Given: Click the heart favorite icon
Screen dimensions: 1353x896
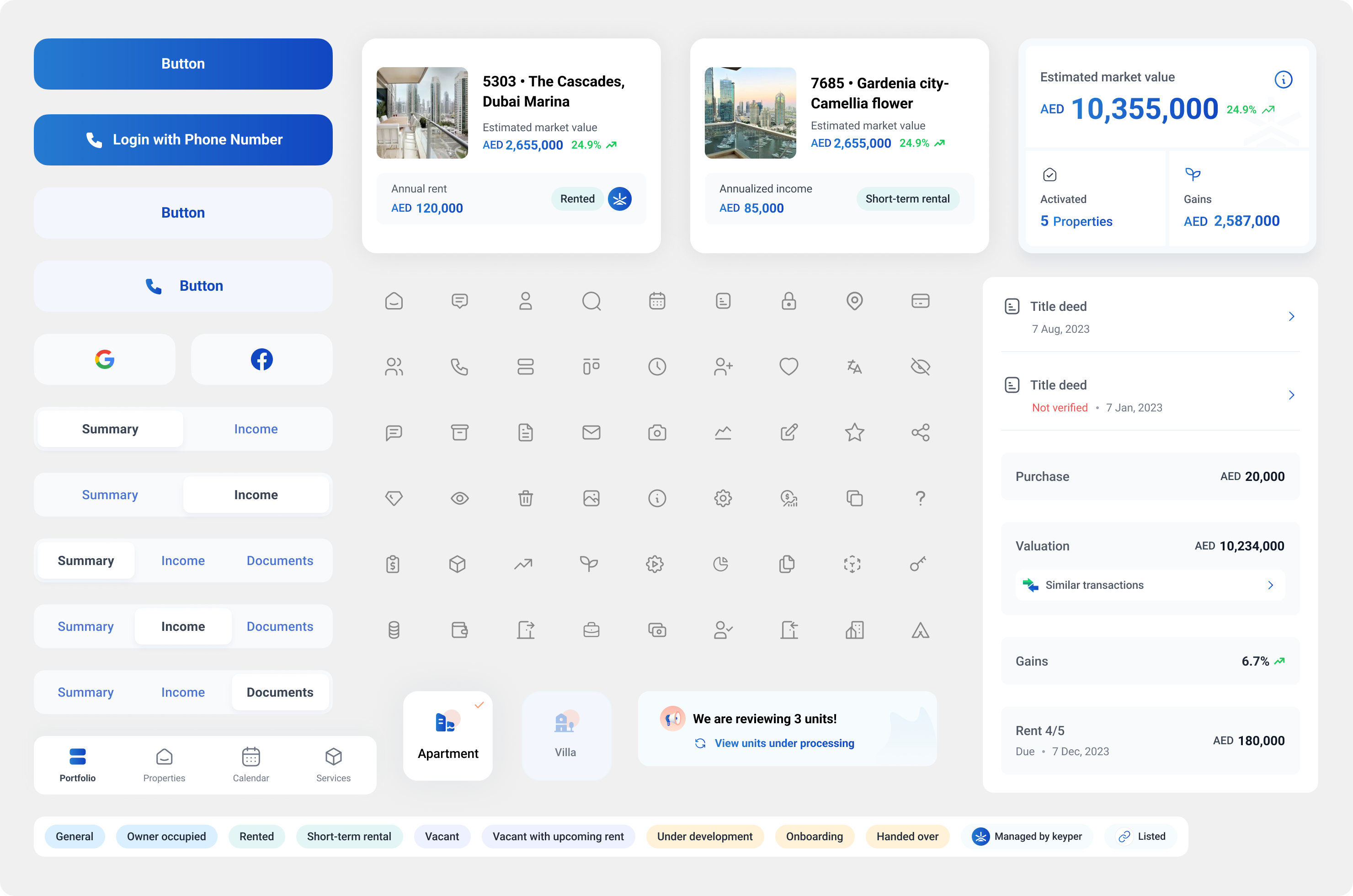Looking at the screenshot, I should pos(789,366).
